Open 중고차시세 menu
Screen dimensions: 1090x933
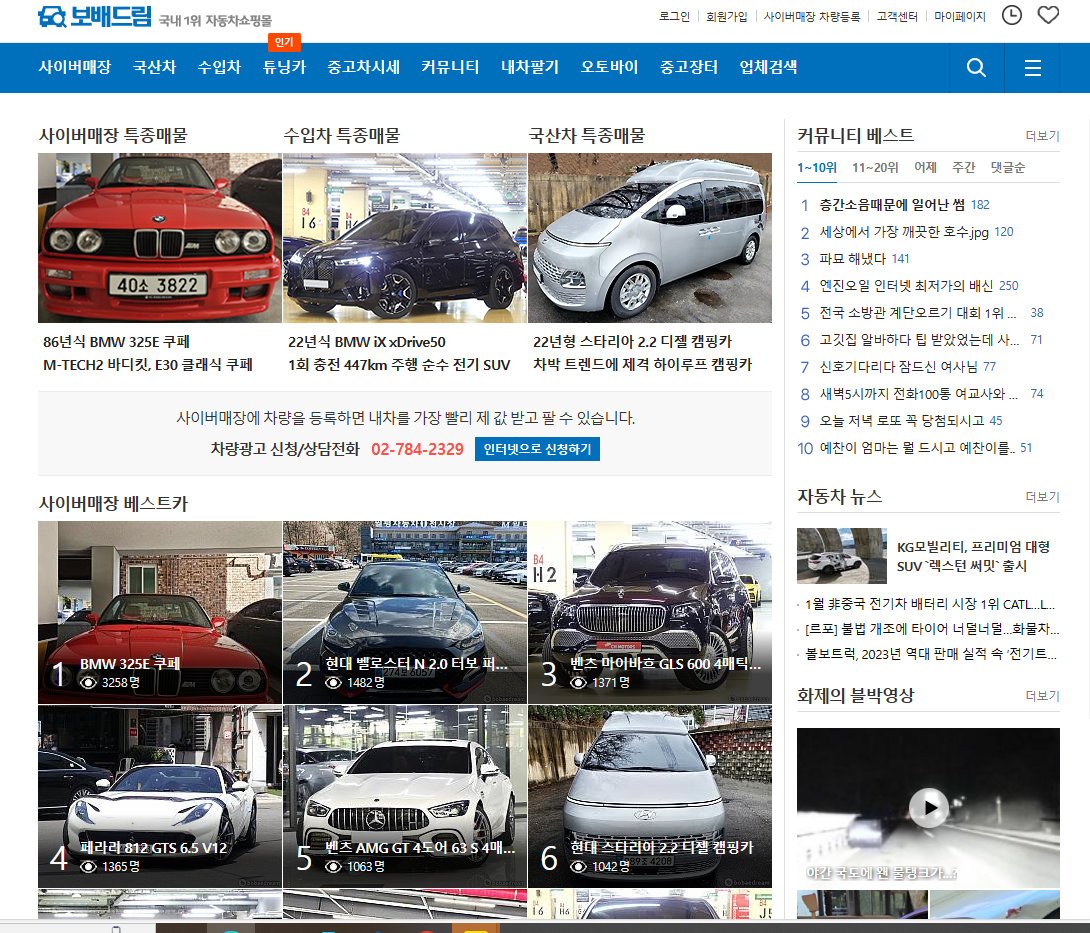click(364, 67)
